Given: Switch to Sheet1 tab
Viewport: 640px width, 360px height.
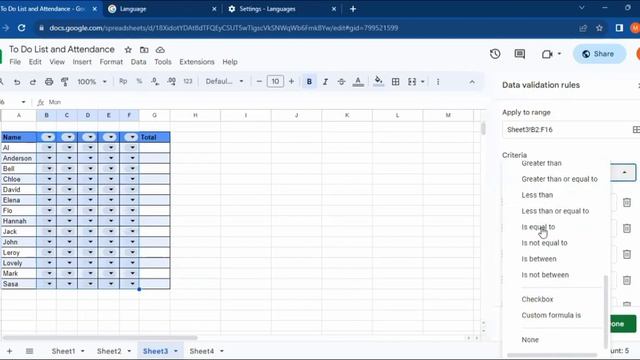Looking at the screenshot, I should (63, 351).
